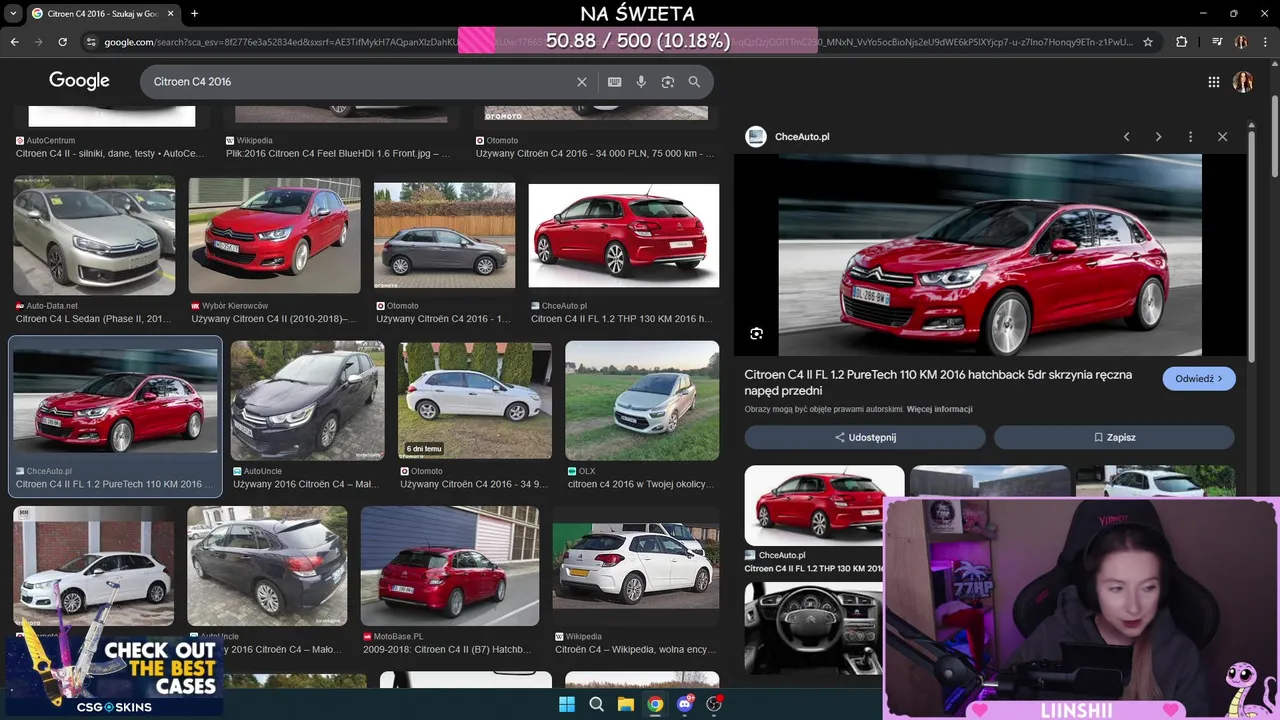1280x720 pixels.
Task: Click 'Citroën C4 – Wikipedia, wolna ency' caption
Action: coord(636,649)
